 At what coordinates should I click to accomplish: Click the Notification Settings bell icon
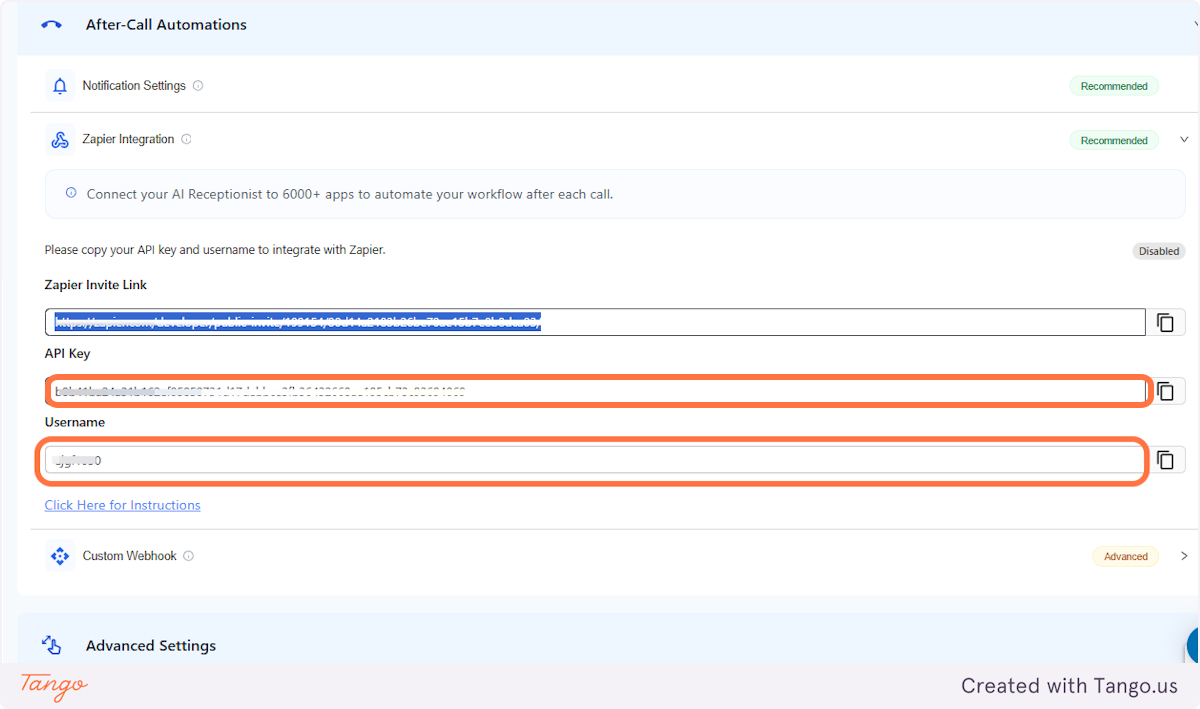[60, 86]
